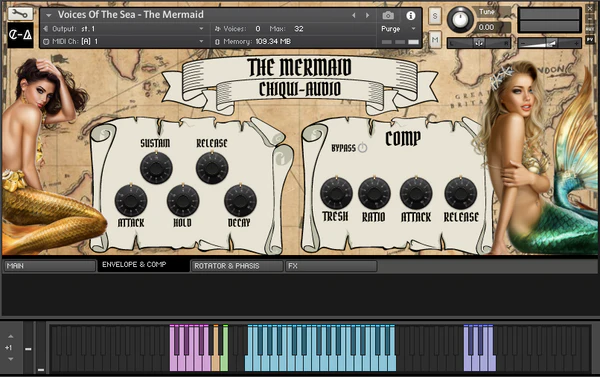Click the green key on keyboard
The image size is (600, 377).
(225, 348)
